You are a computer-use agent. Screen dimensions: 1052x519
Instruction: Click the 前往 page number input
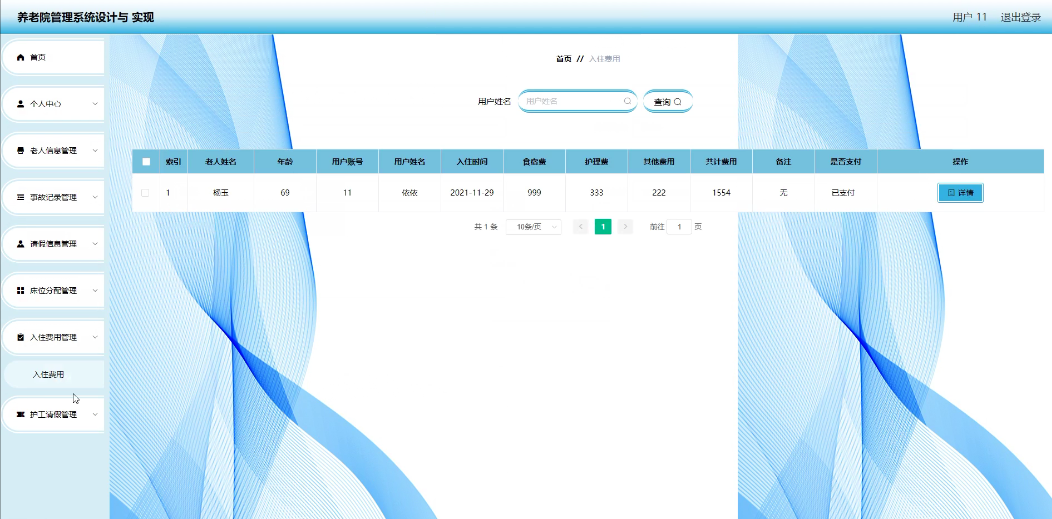679,227
